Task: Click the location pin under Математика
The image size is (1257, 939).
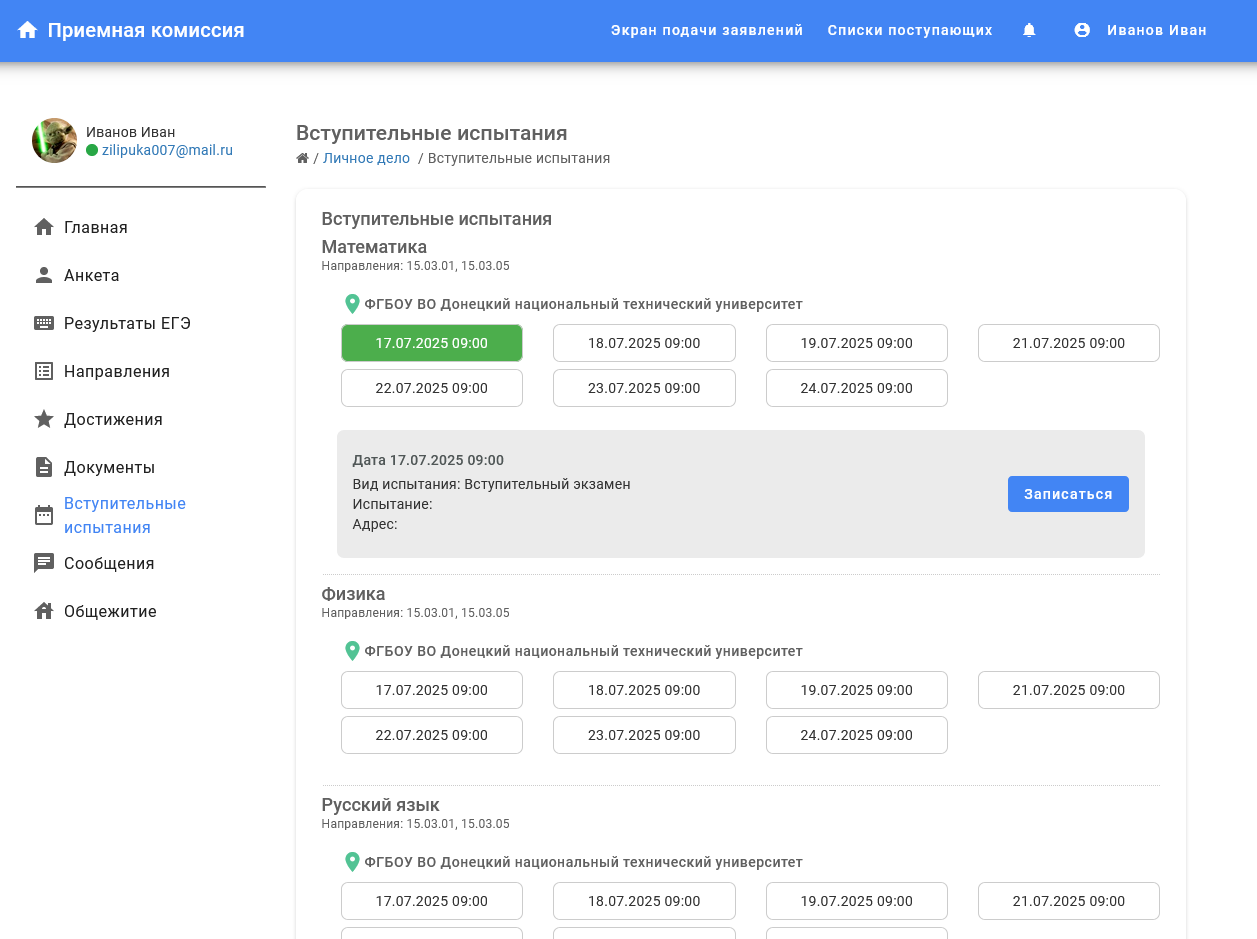Action: (x=352, y=304)
